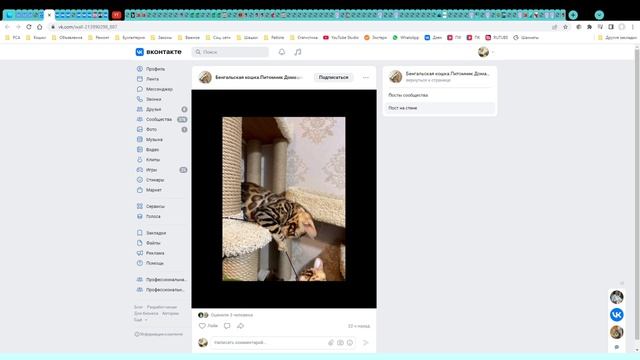Open the music note player icon
Screen dimensions: 640x360
[x=298, y=52]
